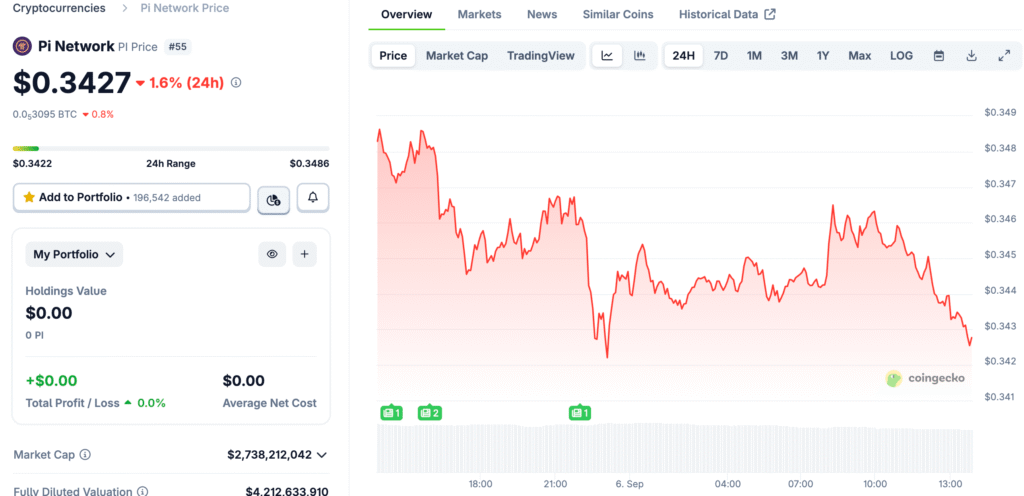This screenshot has height=496, width=1024.
Task: Click the Average Net Cost label
Action: (x=270, y=403)
